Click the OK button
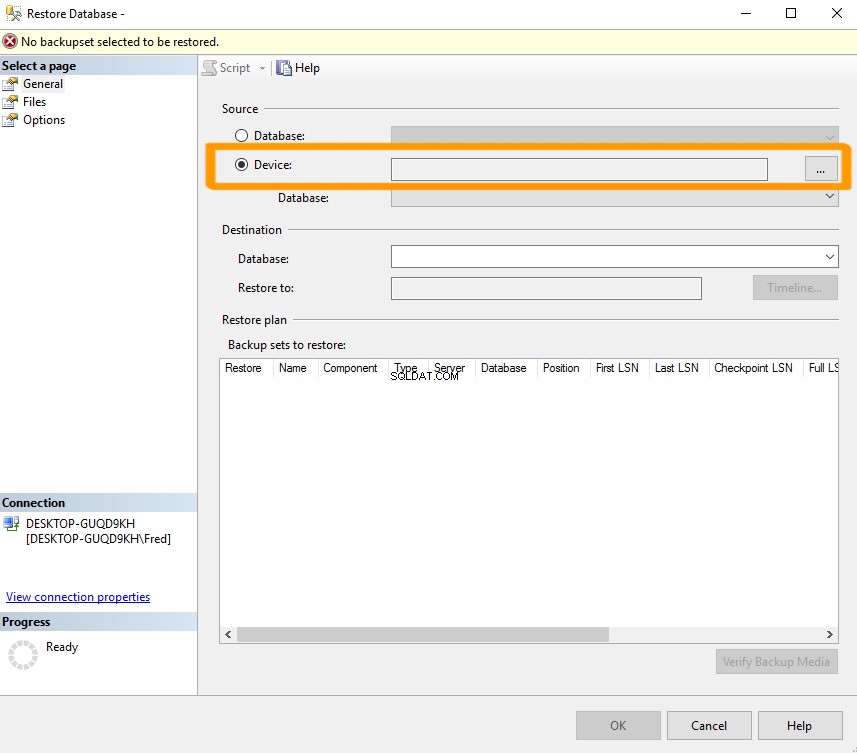The height and width of the screenshot is (753, 857). point(618,726)
